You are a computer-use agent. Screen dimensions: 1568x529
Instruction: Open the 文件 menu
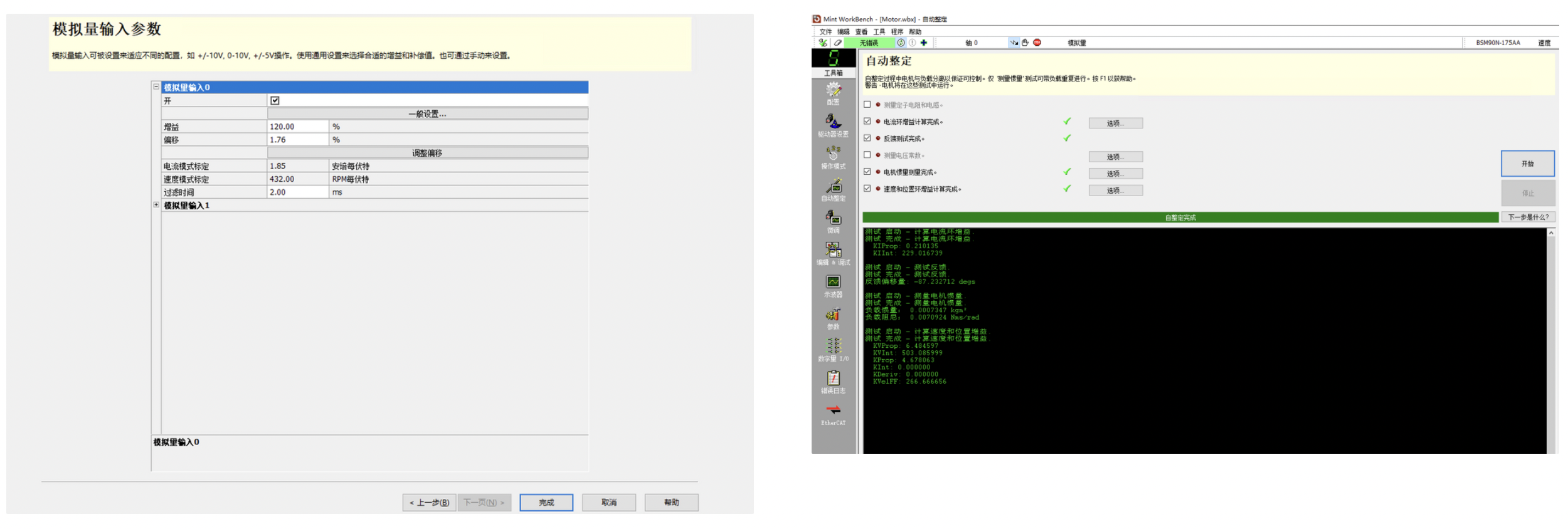[x=825, y=31]
